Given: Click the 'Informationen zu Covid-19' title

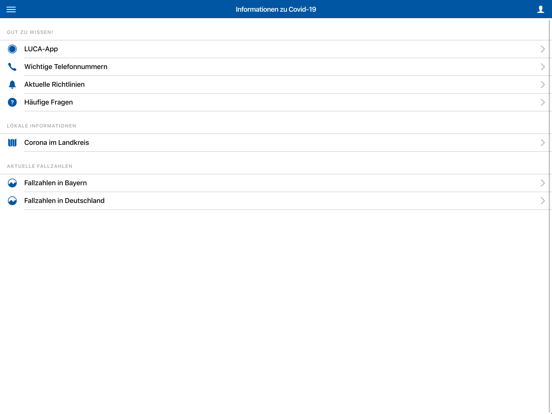Looking at the screenshot, I should (276, 10).
